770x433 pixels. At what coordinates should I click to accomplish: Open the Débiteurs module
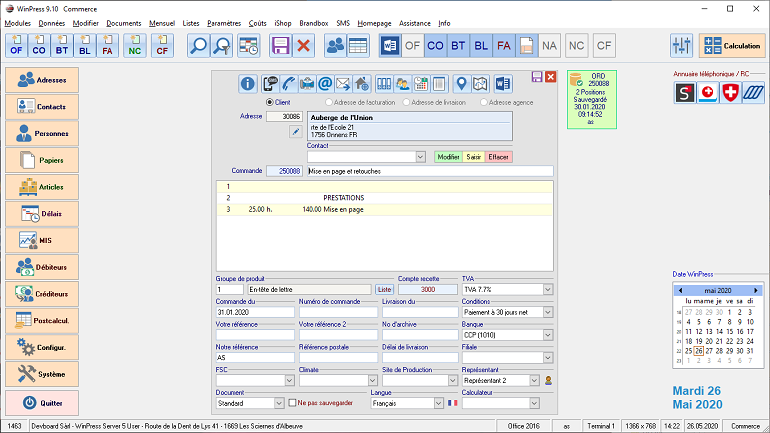click(42, 267)
